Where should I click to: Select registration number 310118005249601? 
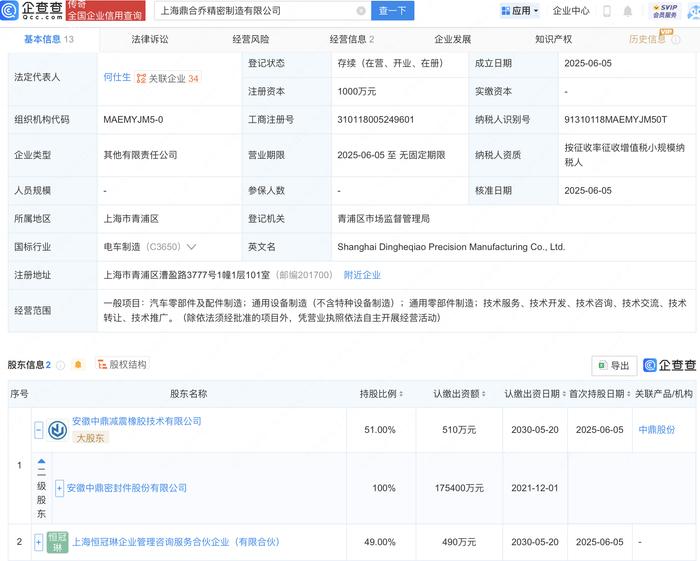pos(375,120)
